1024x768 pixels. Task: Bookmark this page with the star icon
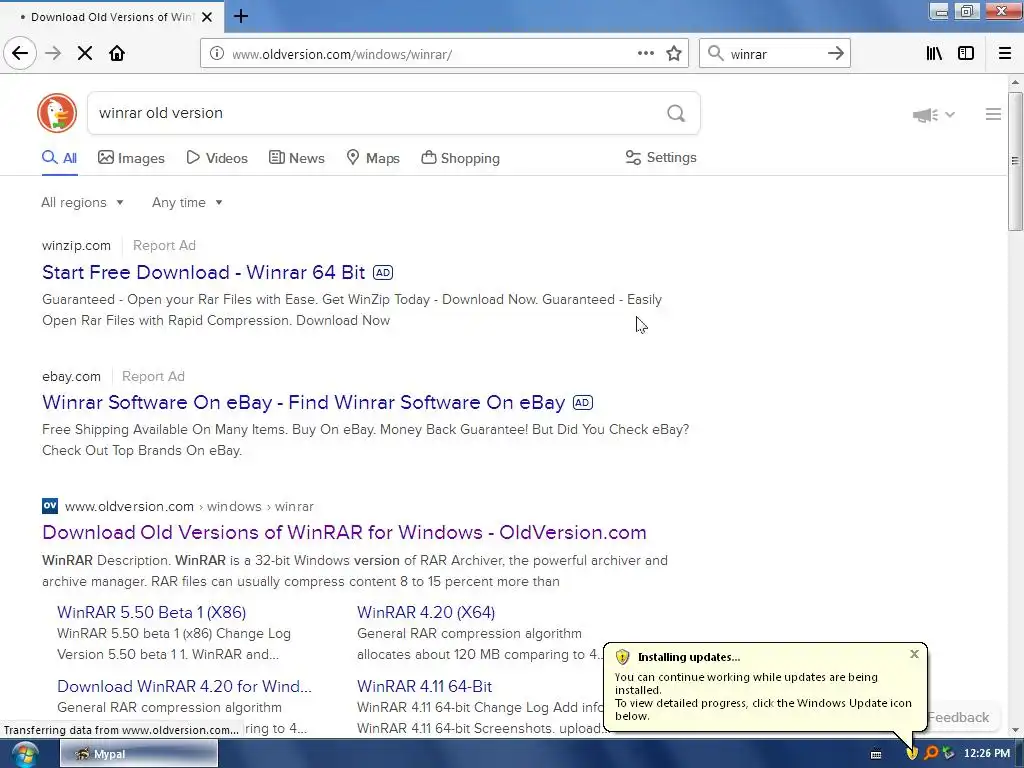tap(674, 54)
